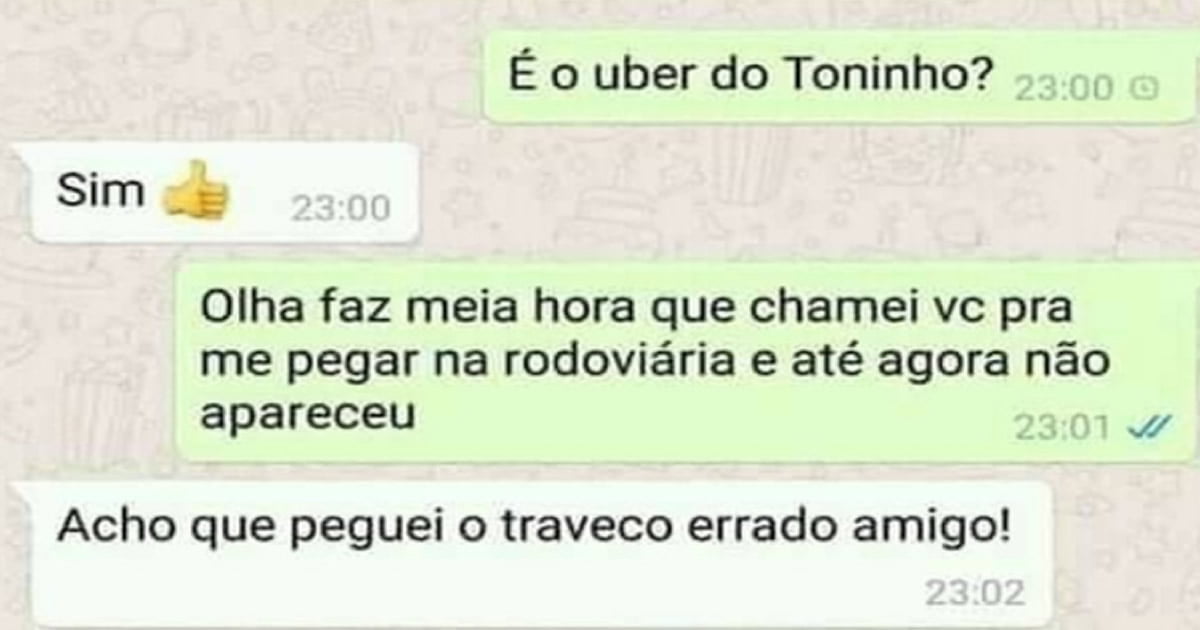Click the 23:02 timestamp
This screenshot has height=630, width=1200.
click(x=975, y=593)
